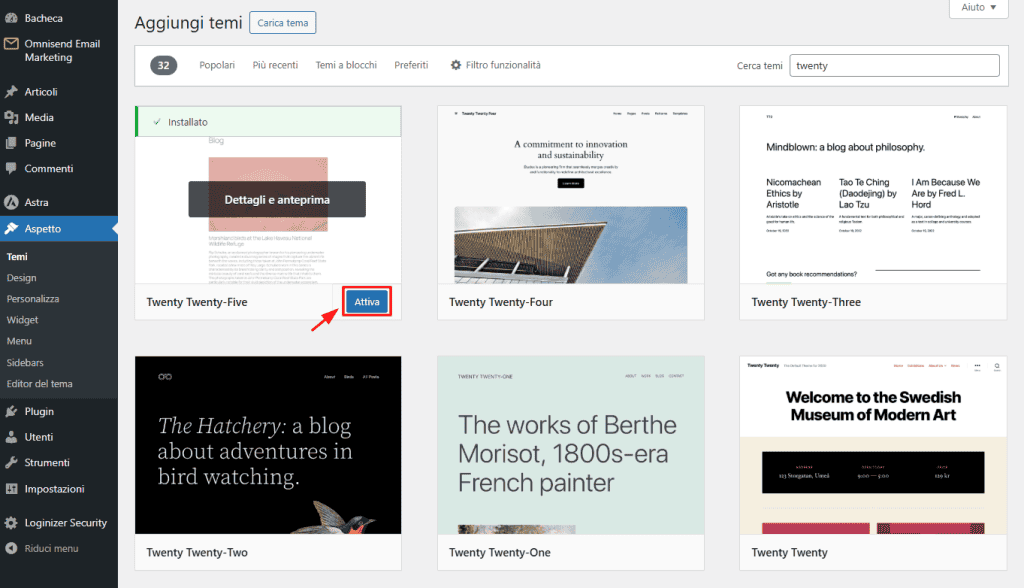Click the Riduci menu collapse arrow icon

(11, 549)
